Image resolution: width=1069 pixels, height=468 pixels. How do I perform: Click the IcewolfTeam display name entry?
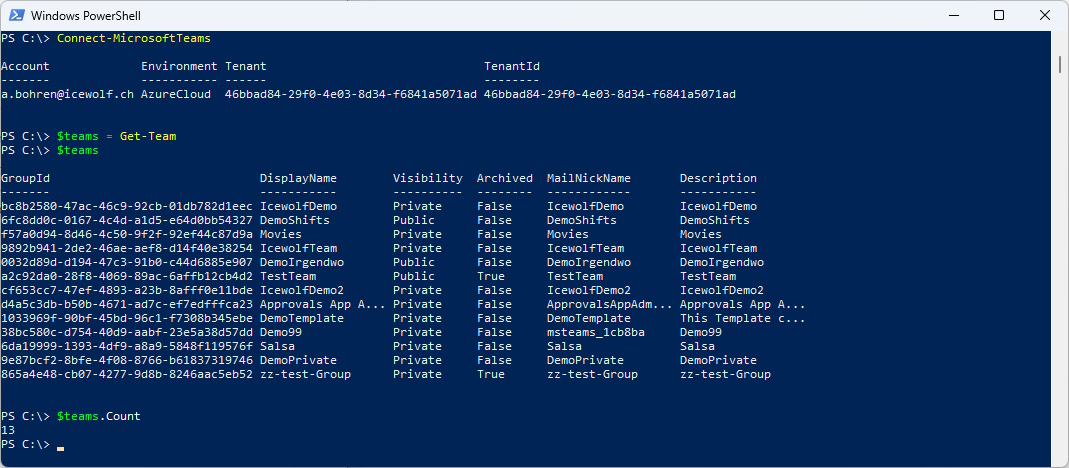click(x=298, y=248)
